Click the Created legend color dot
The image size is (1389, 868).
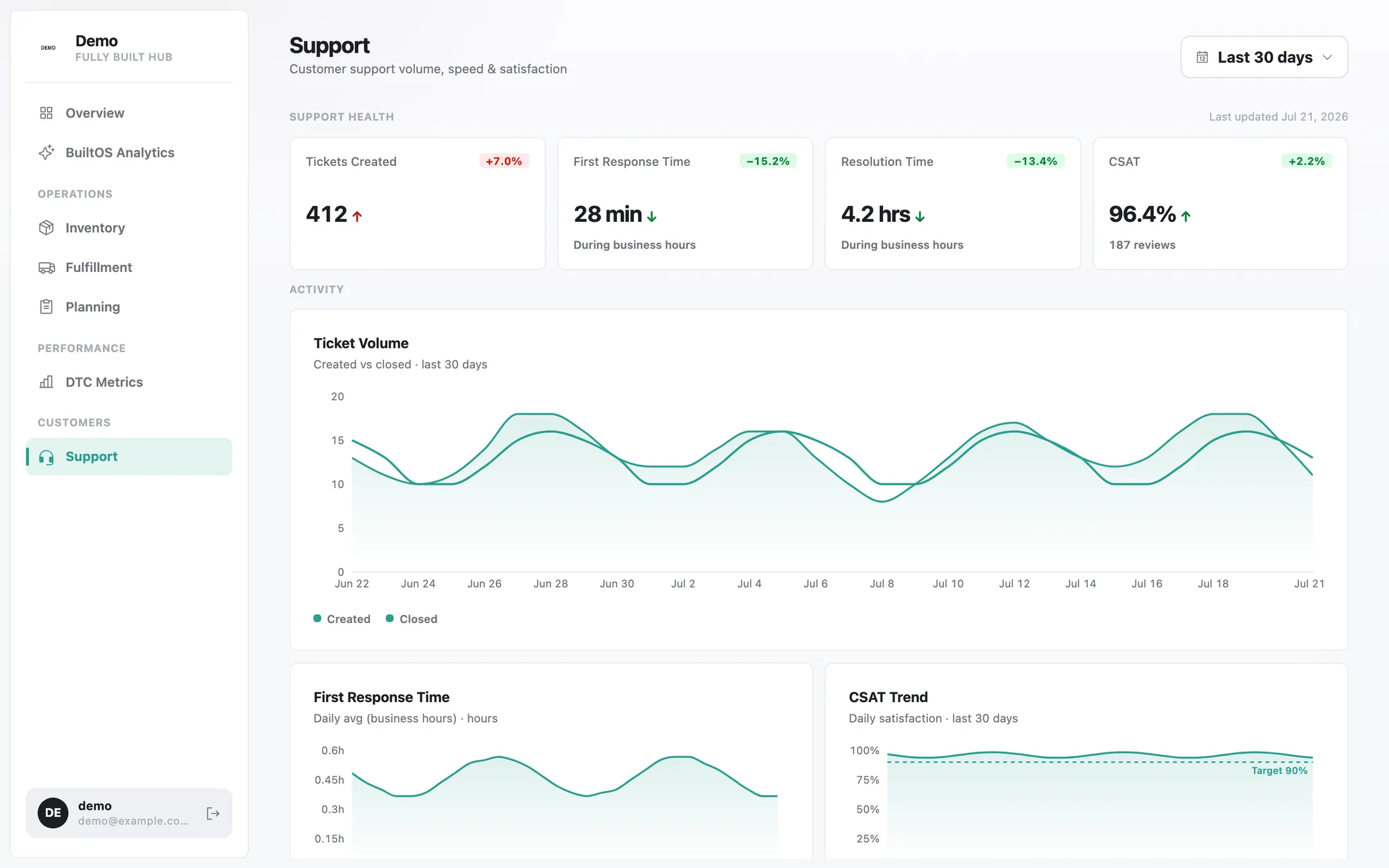317,618
